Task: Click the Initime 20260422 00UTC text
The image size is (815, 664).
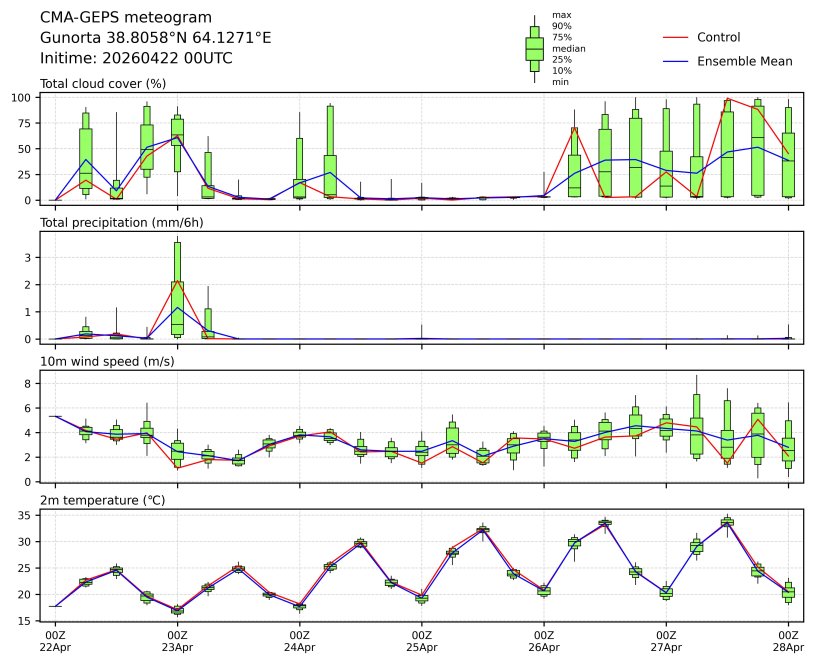Action: point(136,58)
